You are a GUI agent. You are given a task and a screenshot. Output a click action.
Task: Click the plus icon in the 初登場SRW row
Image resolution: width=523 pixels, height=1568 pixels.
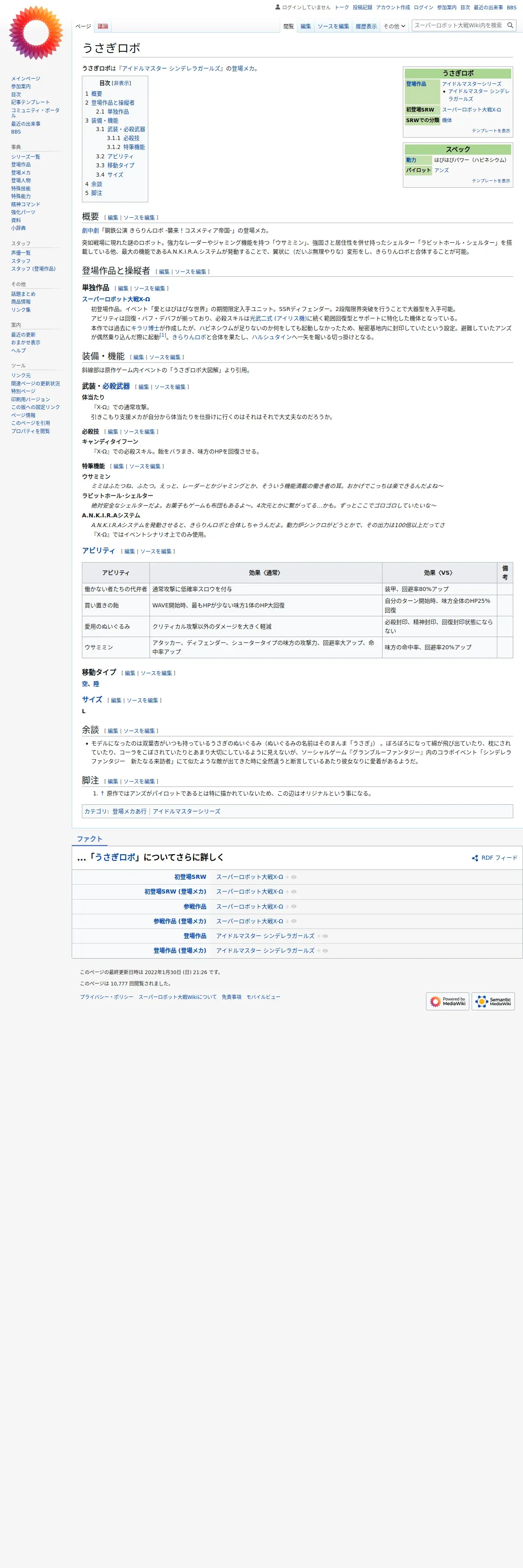tap(288, 877)
